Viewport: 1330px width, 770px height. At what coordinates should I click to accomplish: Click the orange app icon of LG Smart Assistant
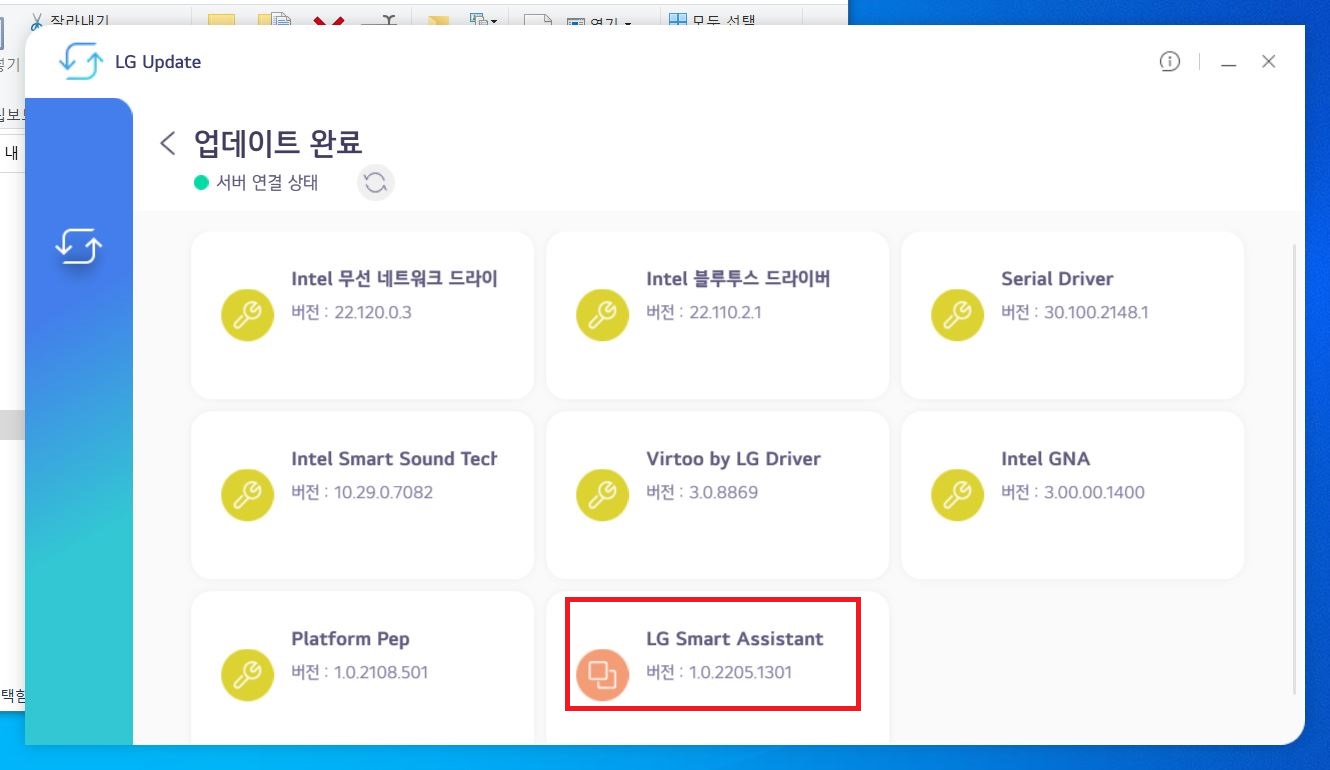coord(602,674)
